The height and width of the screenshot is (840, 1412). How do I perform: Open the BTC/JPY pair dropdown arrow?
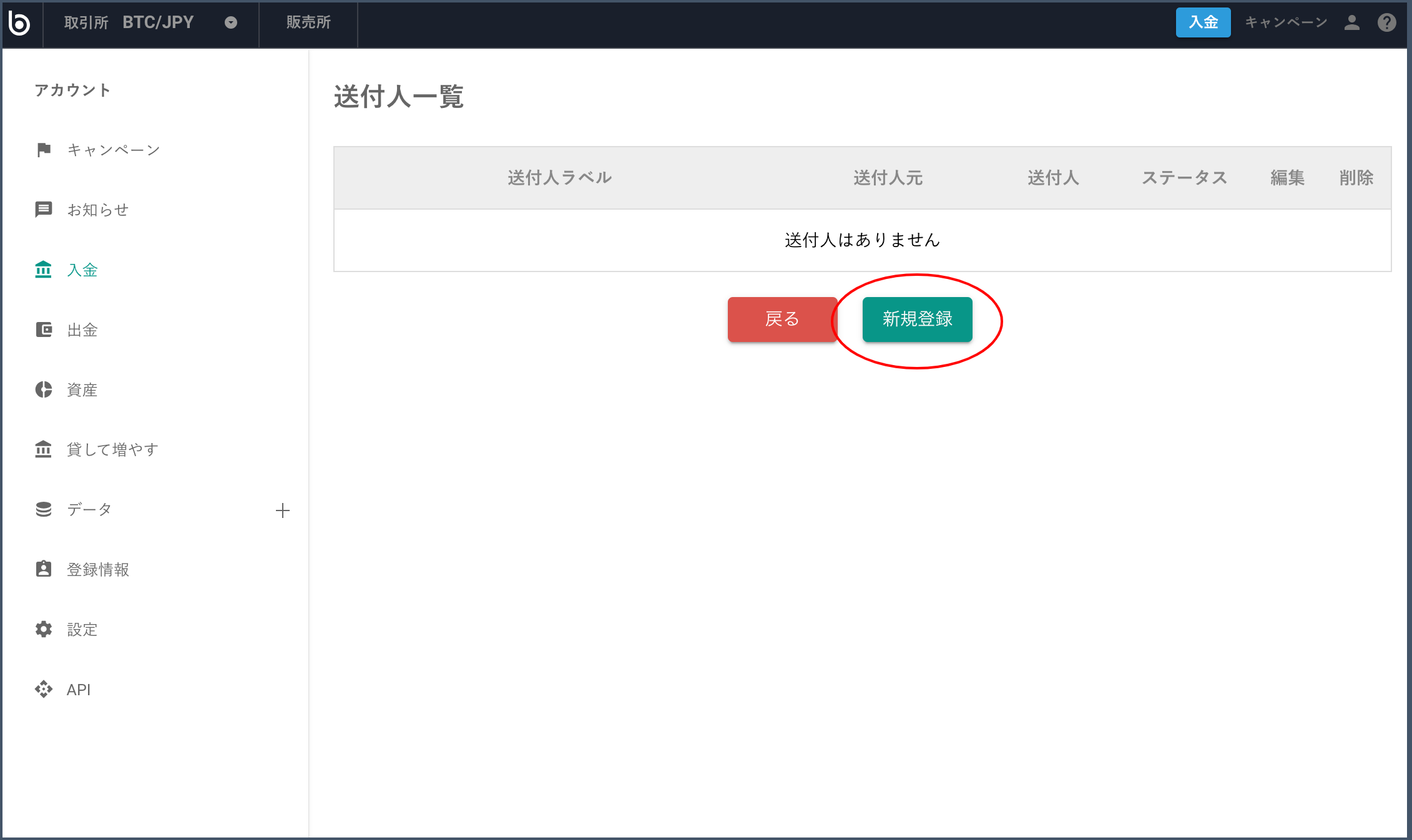pyautogui.click(x=231, y=23)
